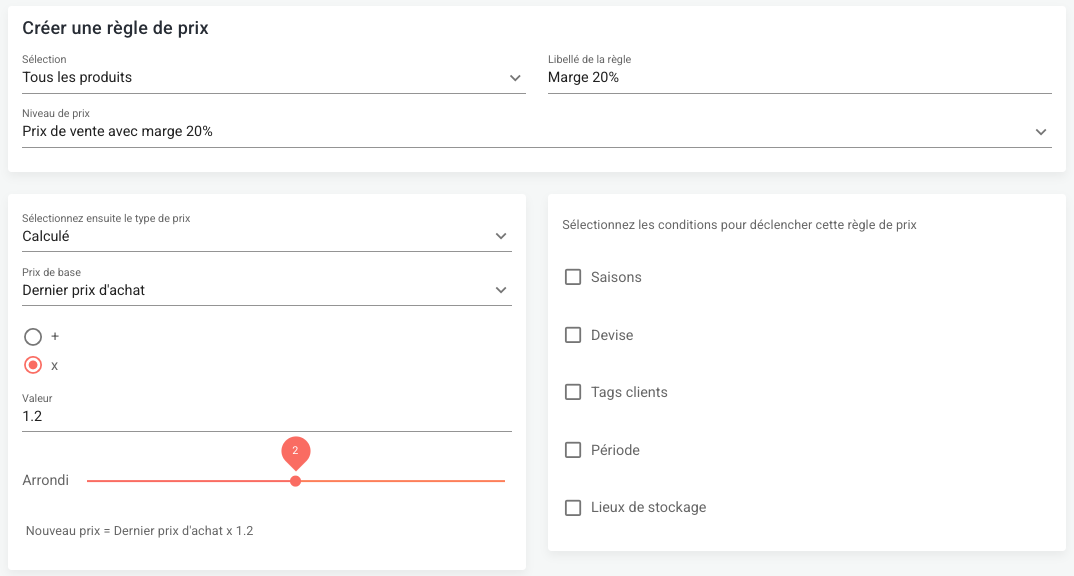
Task: Enable the Saisons condition checkbox
Action: [573, 277]
